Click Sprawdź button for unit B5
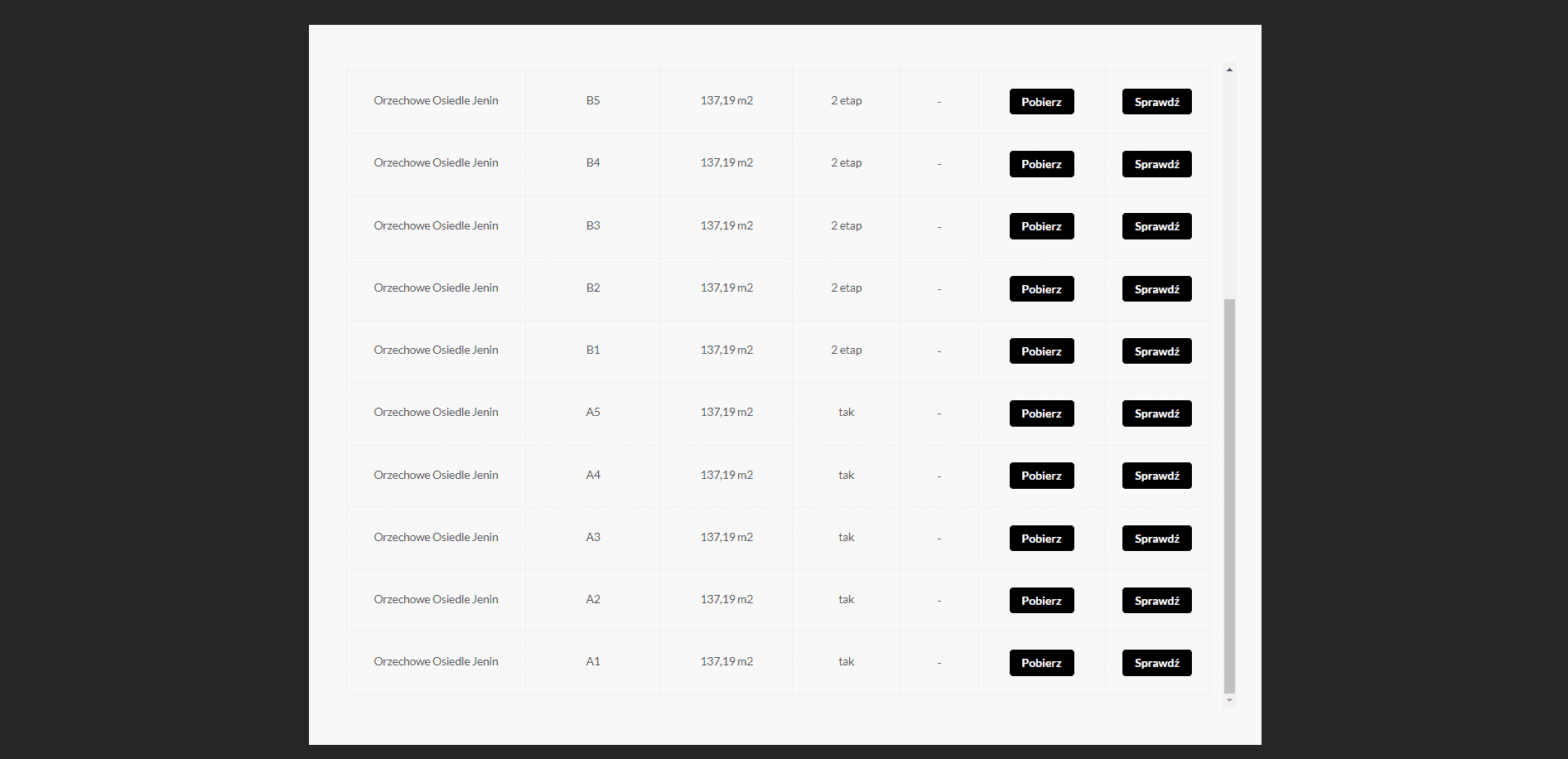This screenshot has height=759, width=1568. click(x=1156, y=102)
